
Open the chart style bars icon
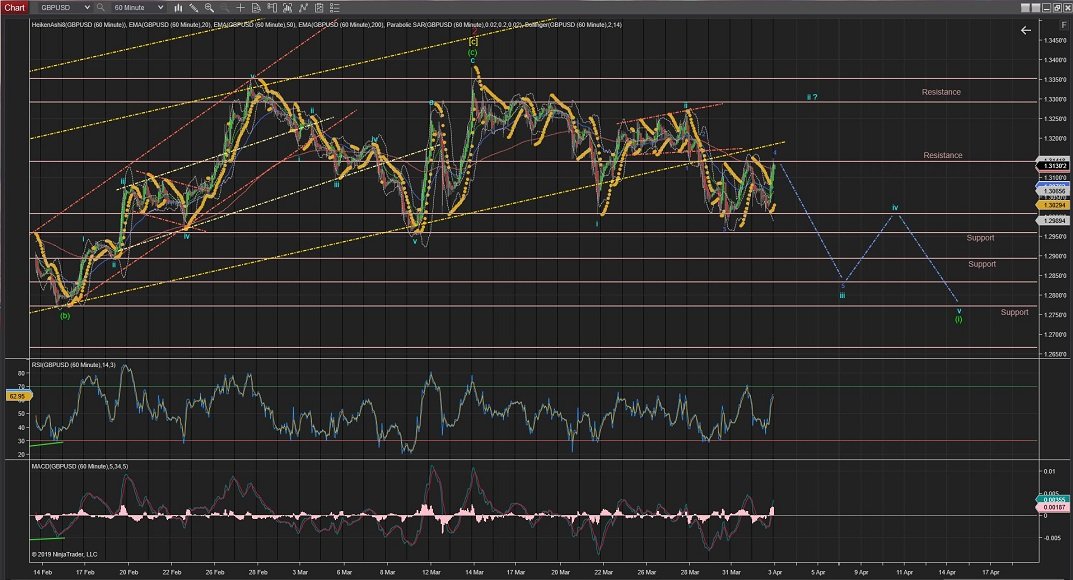coord(177,8)
